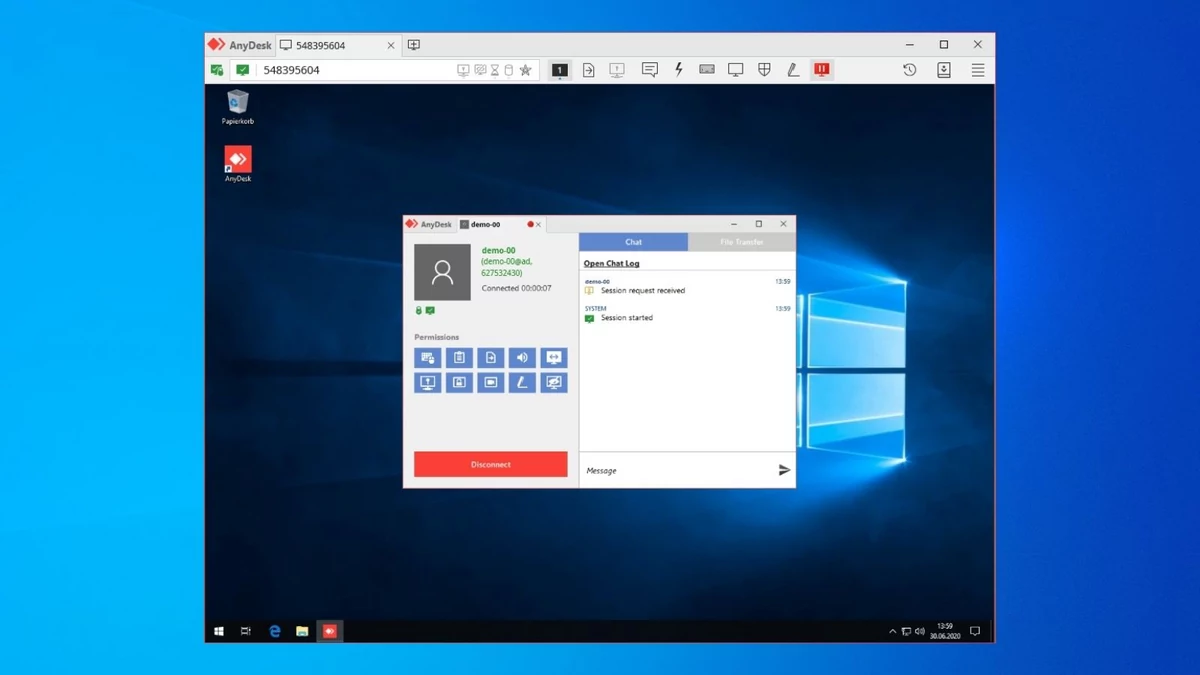Click AnyDesk icon in remote taskbar
The image size is (1200, 675).
[330, 631]
